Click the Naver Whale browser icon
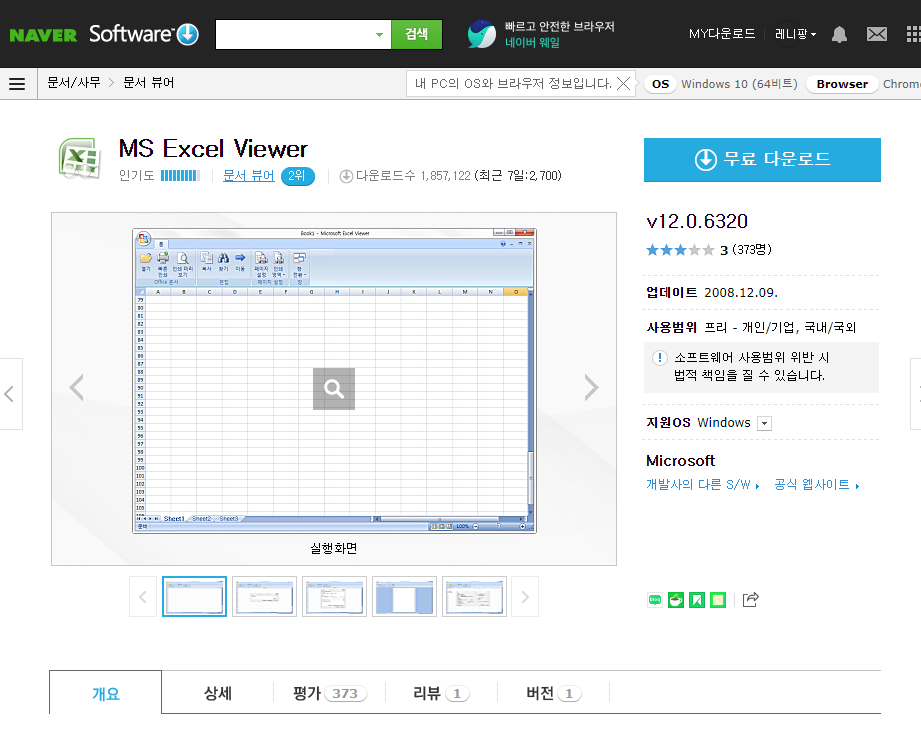This screenshot has width=921, height=738. click(482, 34)
